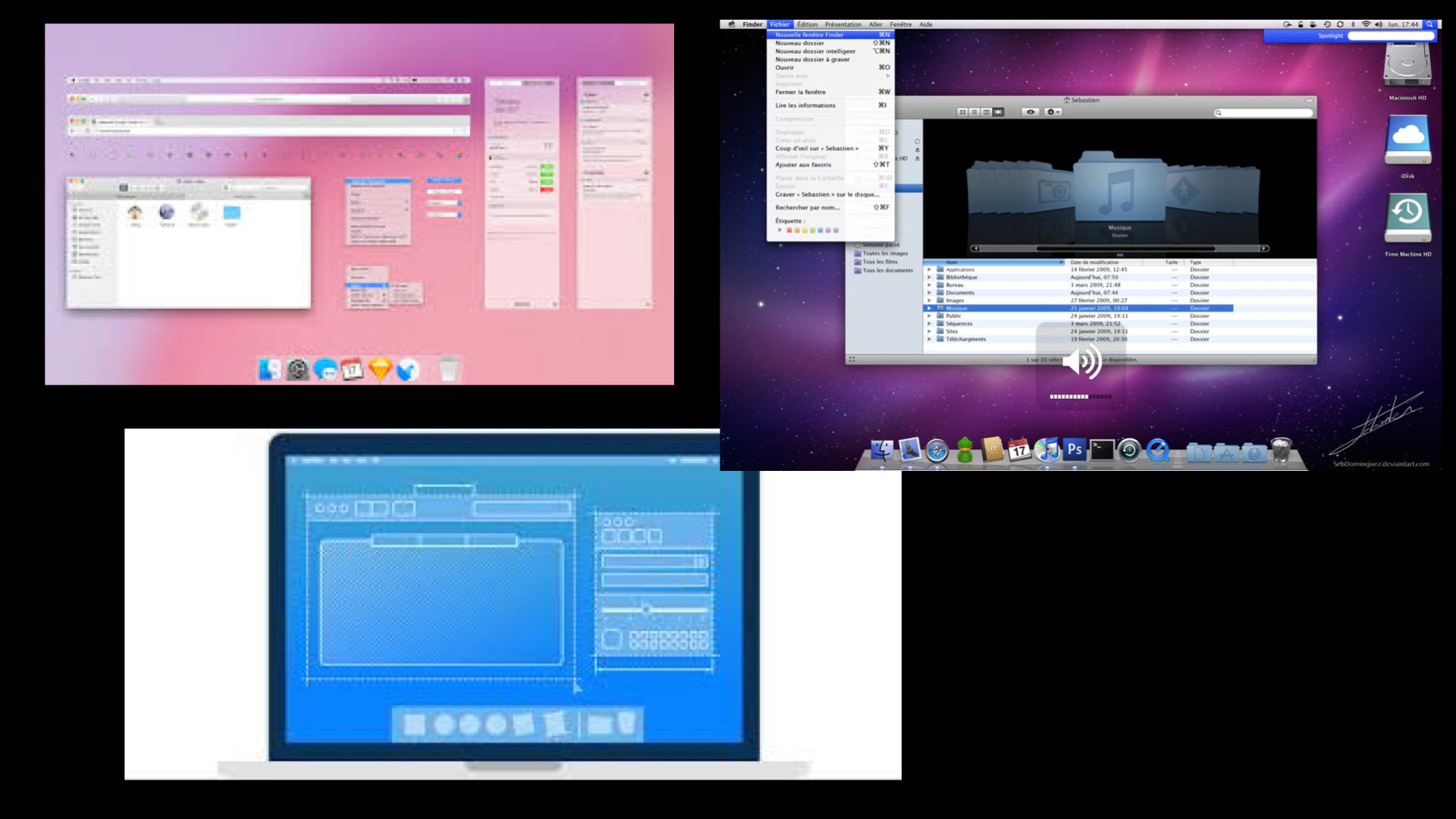The height and width of the screenshot is (819, 1456).
Task: Click the Bluetooth icon in the menu bar
Action: 1353,24
